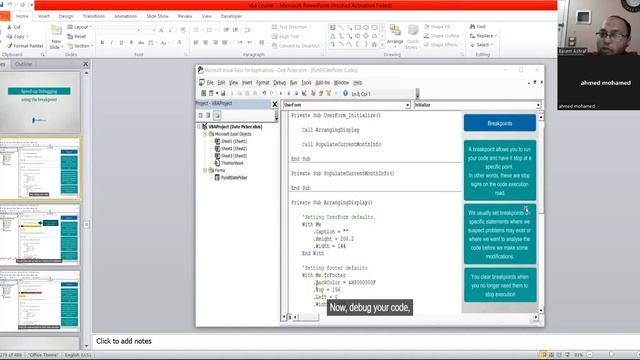
Task: Open the Shape Effects menu
Action: [x=442, y=44]
